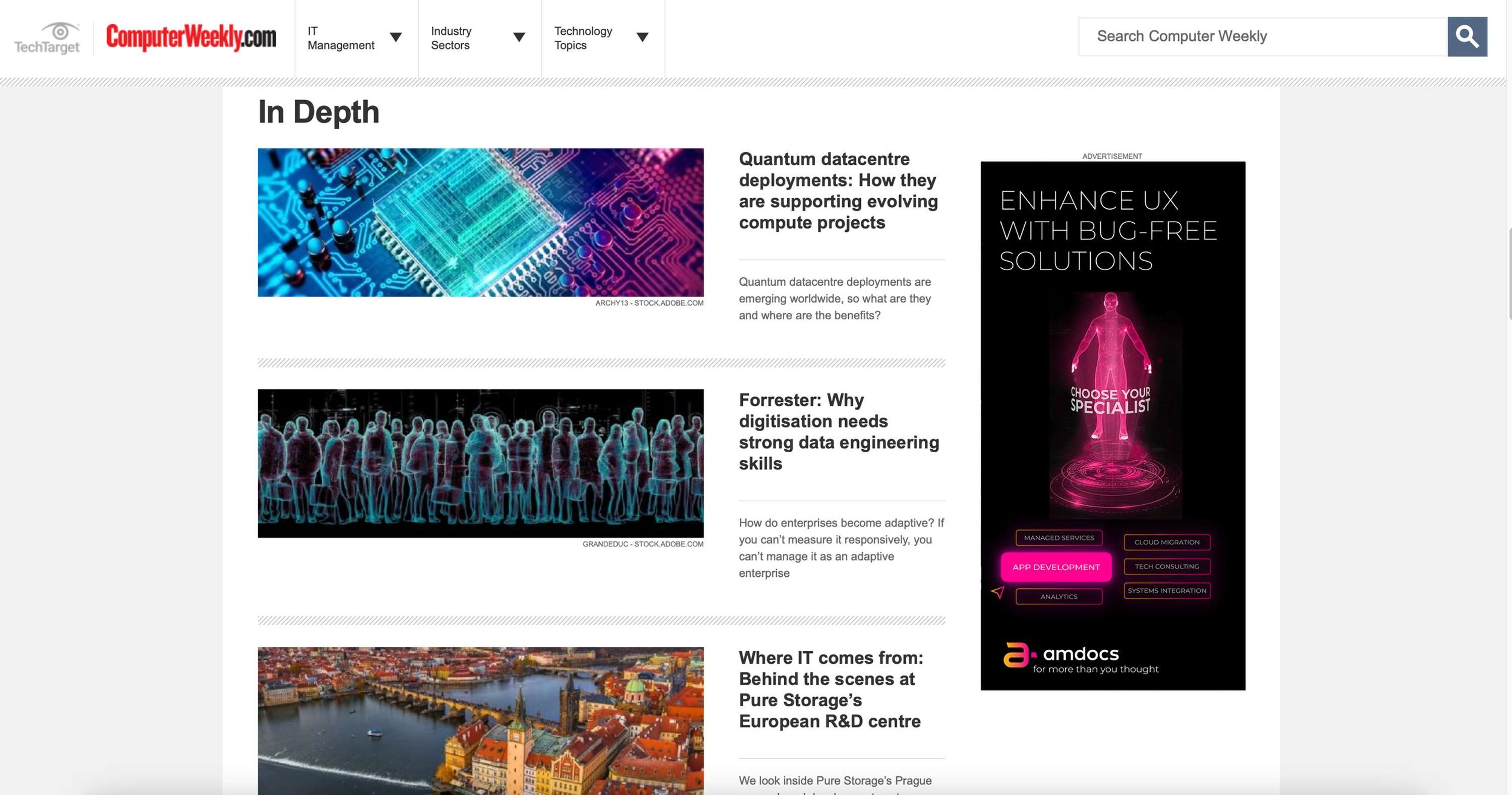Go to ComputerWeekly.com home logo
This screenshot has height=795, width=1512.
point(191,38)
